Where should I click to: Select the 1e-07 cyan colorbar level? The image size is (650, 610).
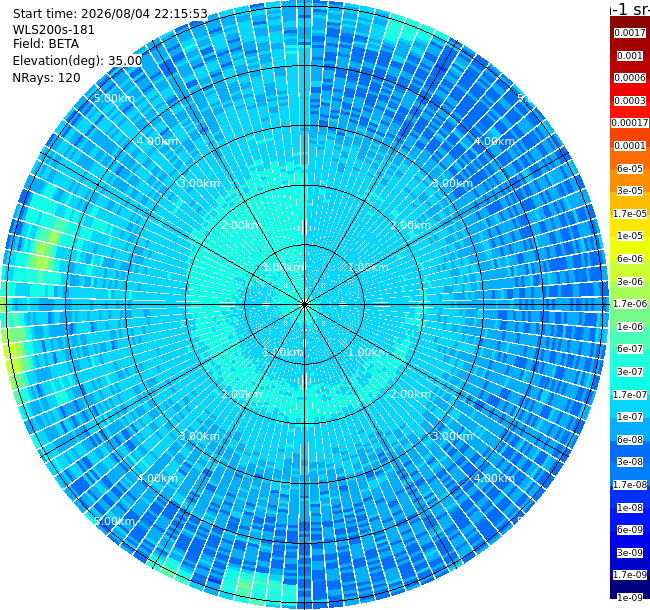coord(630,417)
